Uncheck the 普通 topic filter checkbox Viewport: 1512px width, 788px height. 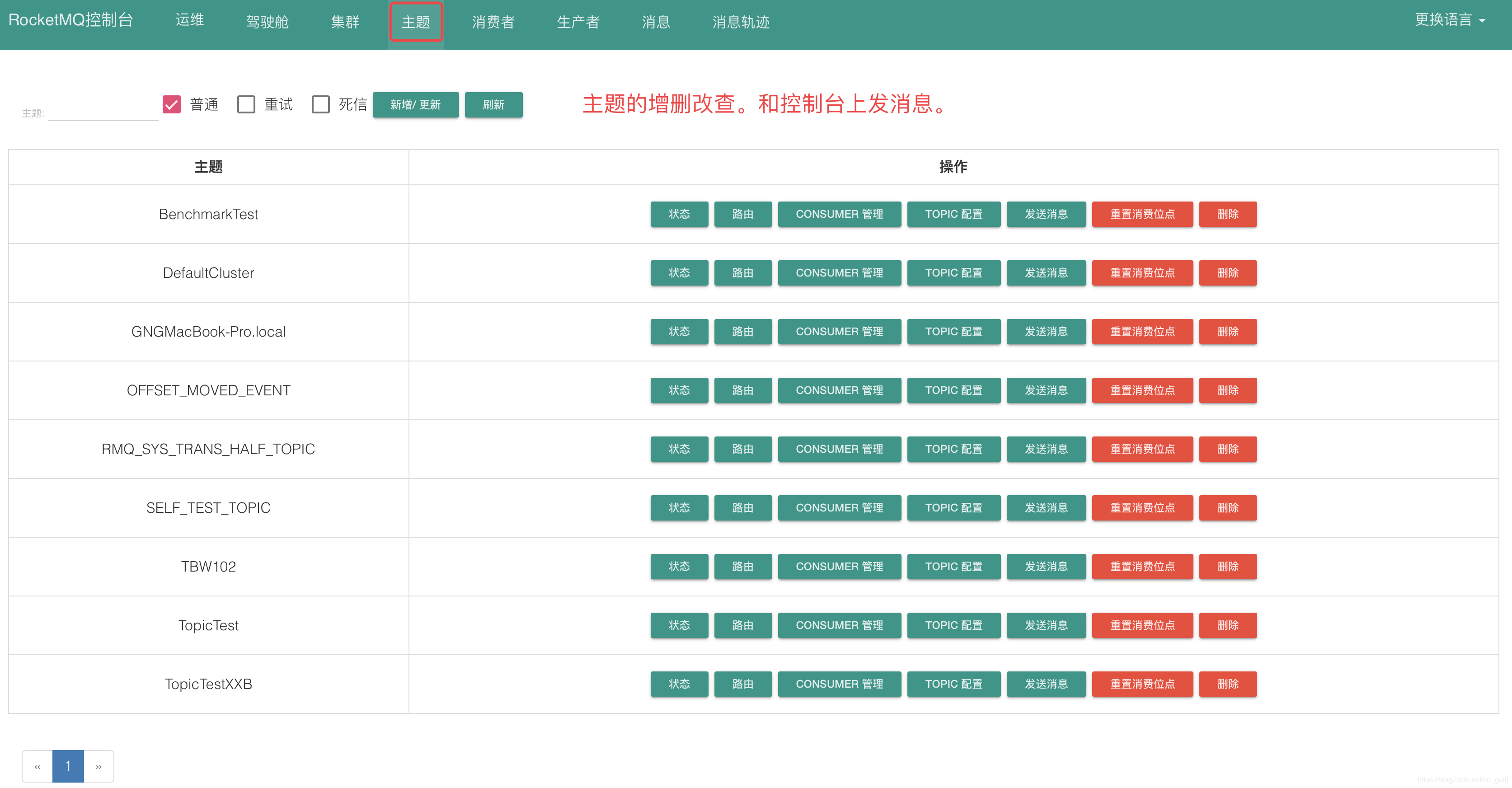[171, 104]
